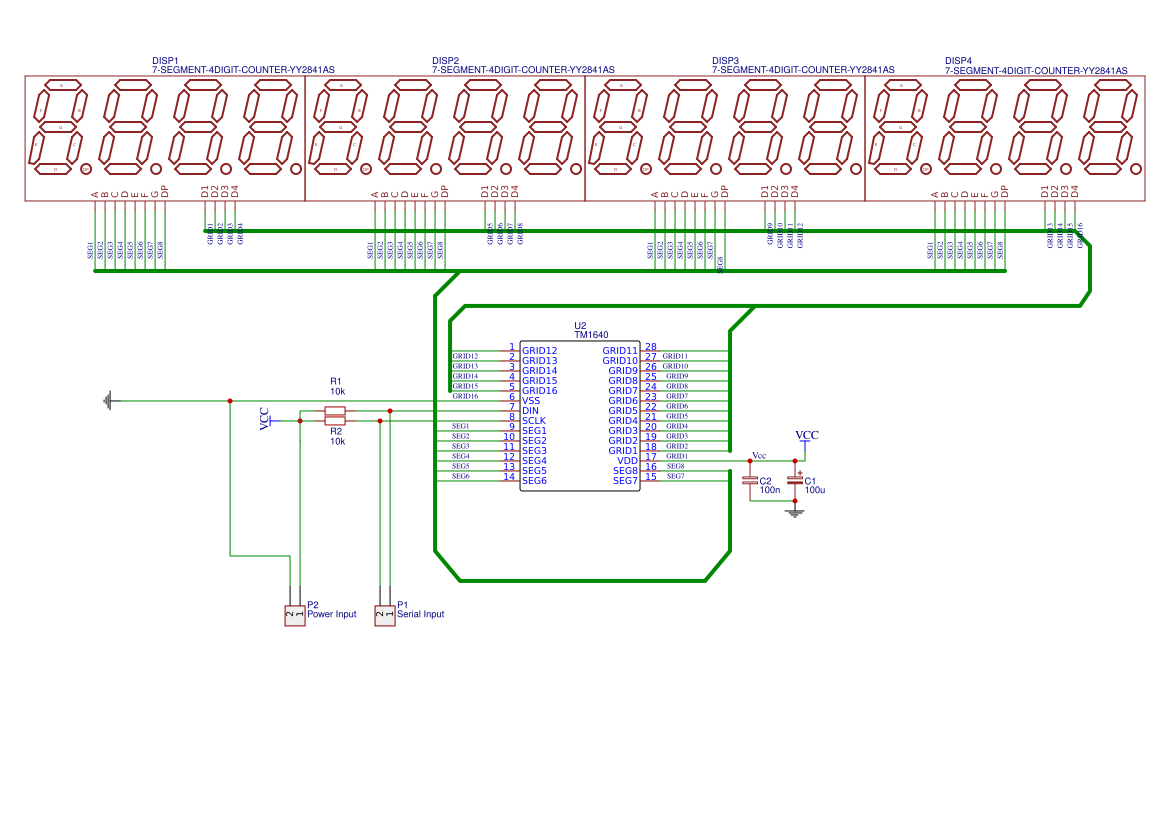This screenshot has height=827, width=1169.
Task: Select the "Serial Input" text label
Action: 420,614
